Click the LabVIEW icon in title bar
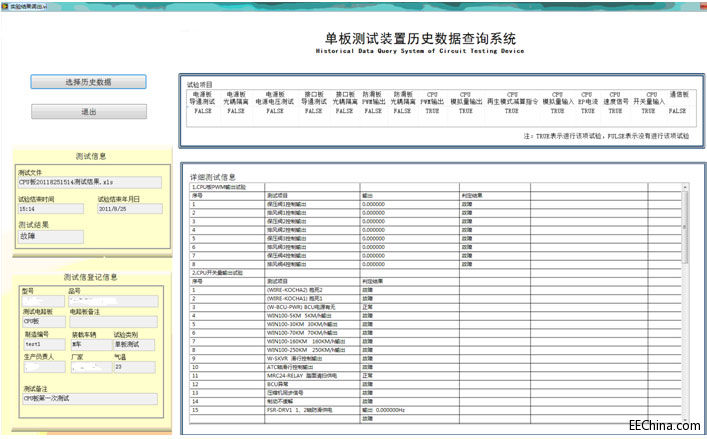This screenshot has width=707, height=439. click(x=5, y=6)
